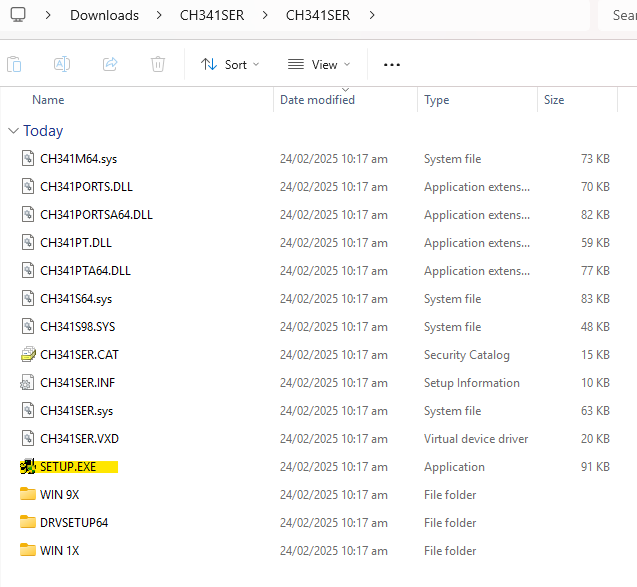
Task: Sort by the Size column header
Action: [x=554, y=100]
